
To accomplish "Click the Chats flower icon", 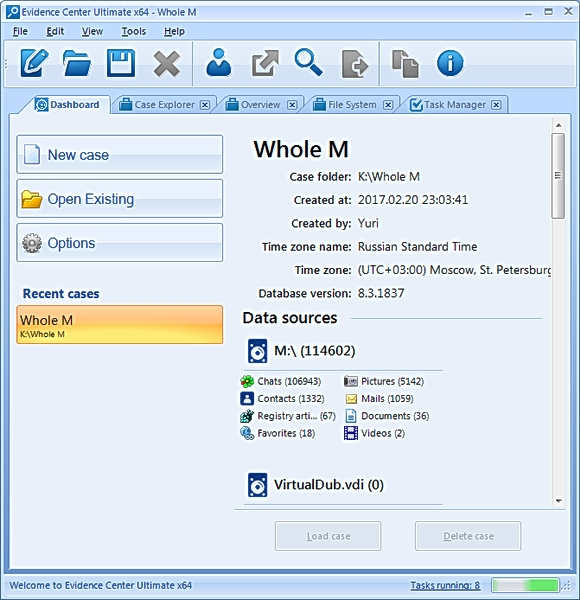I will pos(247,381).
